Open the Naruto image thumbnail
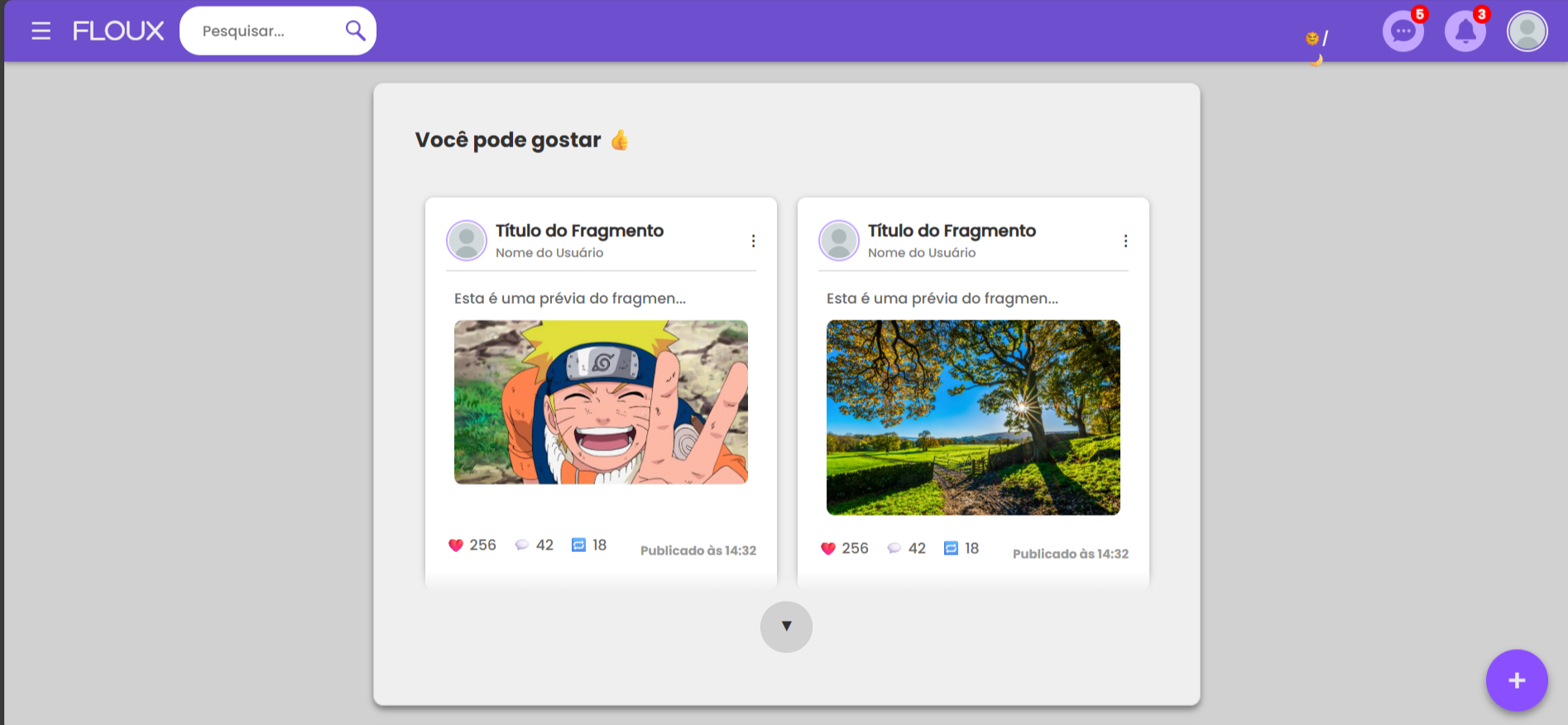The width and height of the screenshot is (1568, 725). coord(601,402)
